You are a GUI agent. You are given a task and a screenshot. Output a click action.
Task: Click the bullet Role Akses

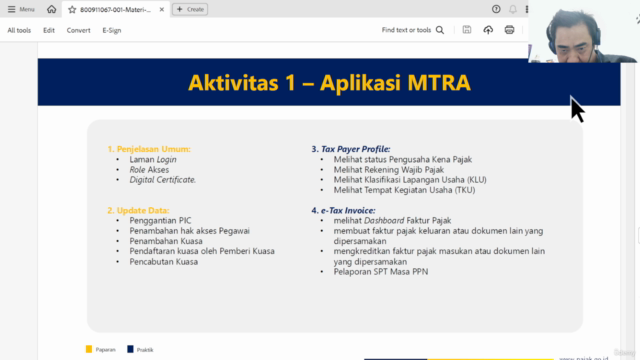(x=149, y=170)
